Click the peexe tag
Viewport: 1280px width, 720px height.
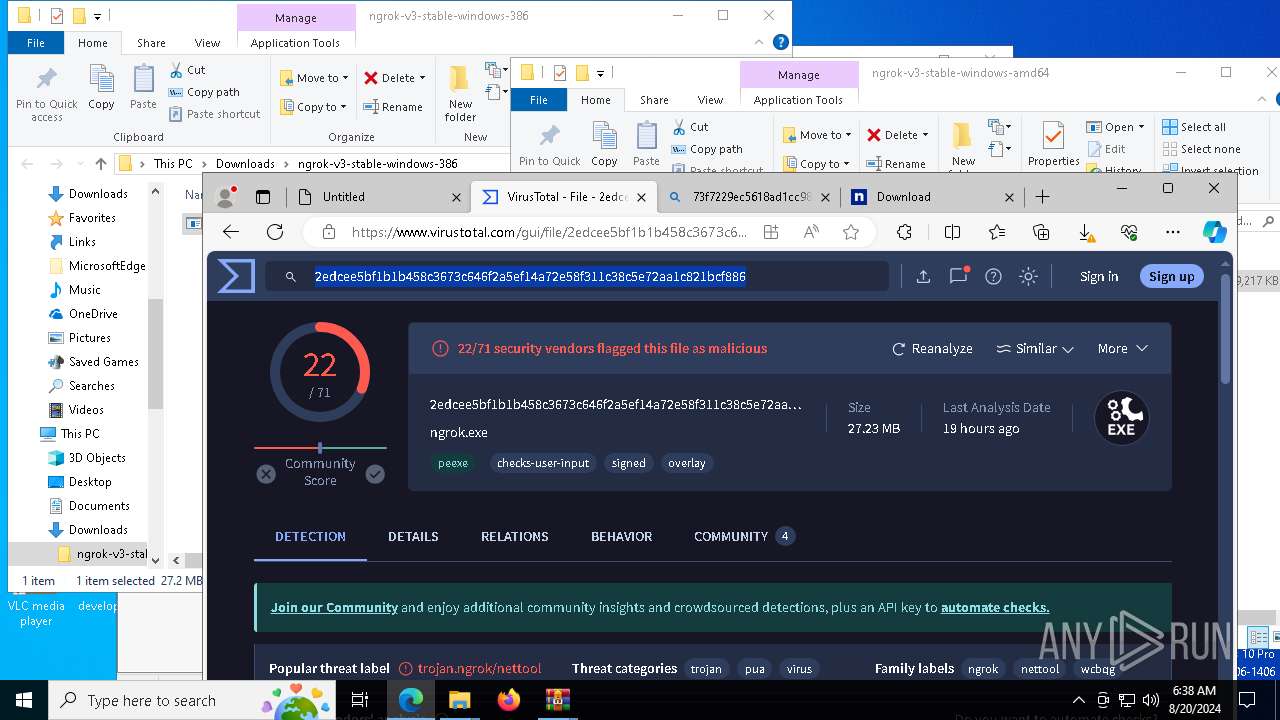click(x=453, y=463)
